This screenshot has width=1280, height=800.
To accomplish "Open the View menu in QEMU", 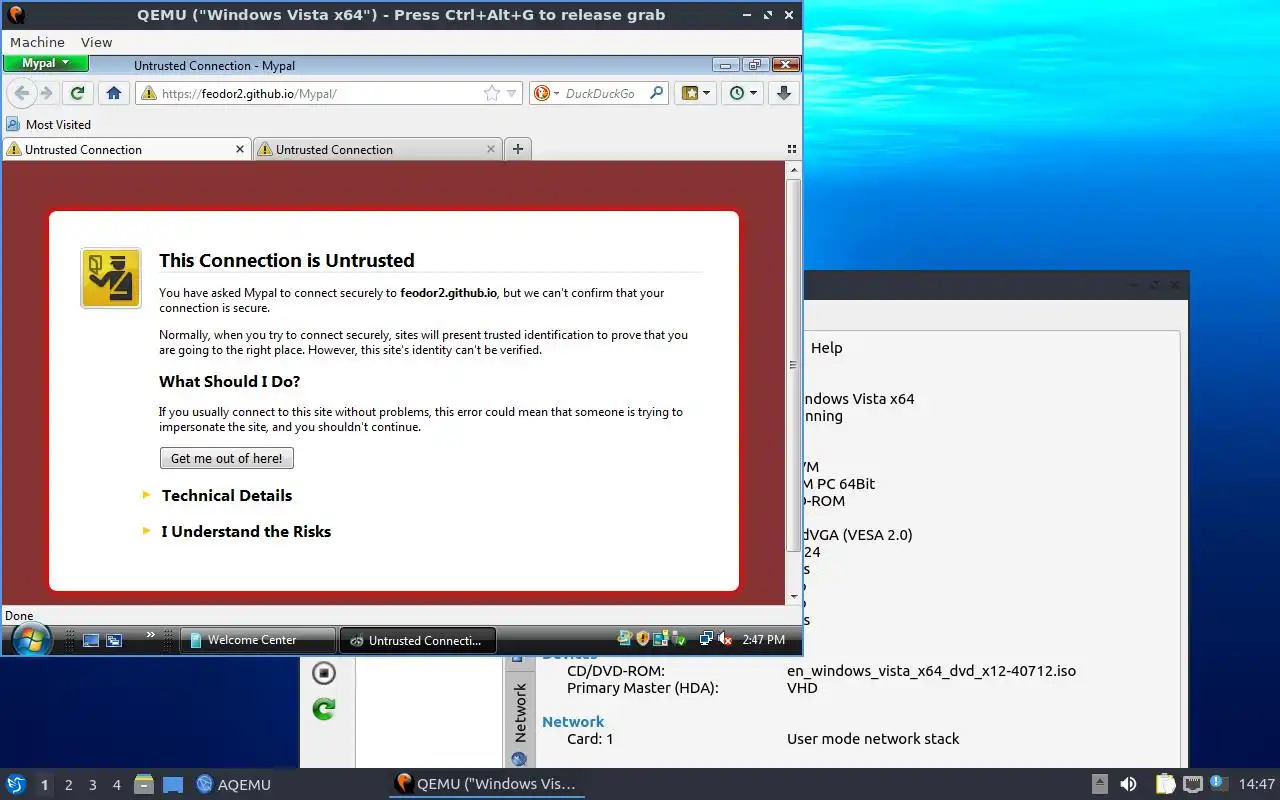I will point(97,42).
